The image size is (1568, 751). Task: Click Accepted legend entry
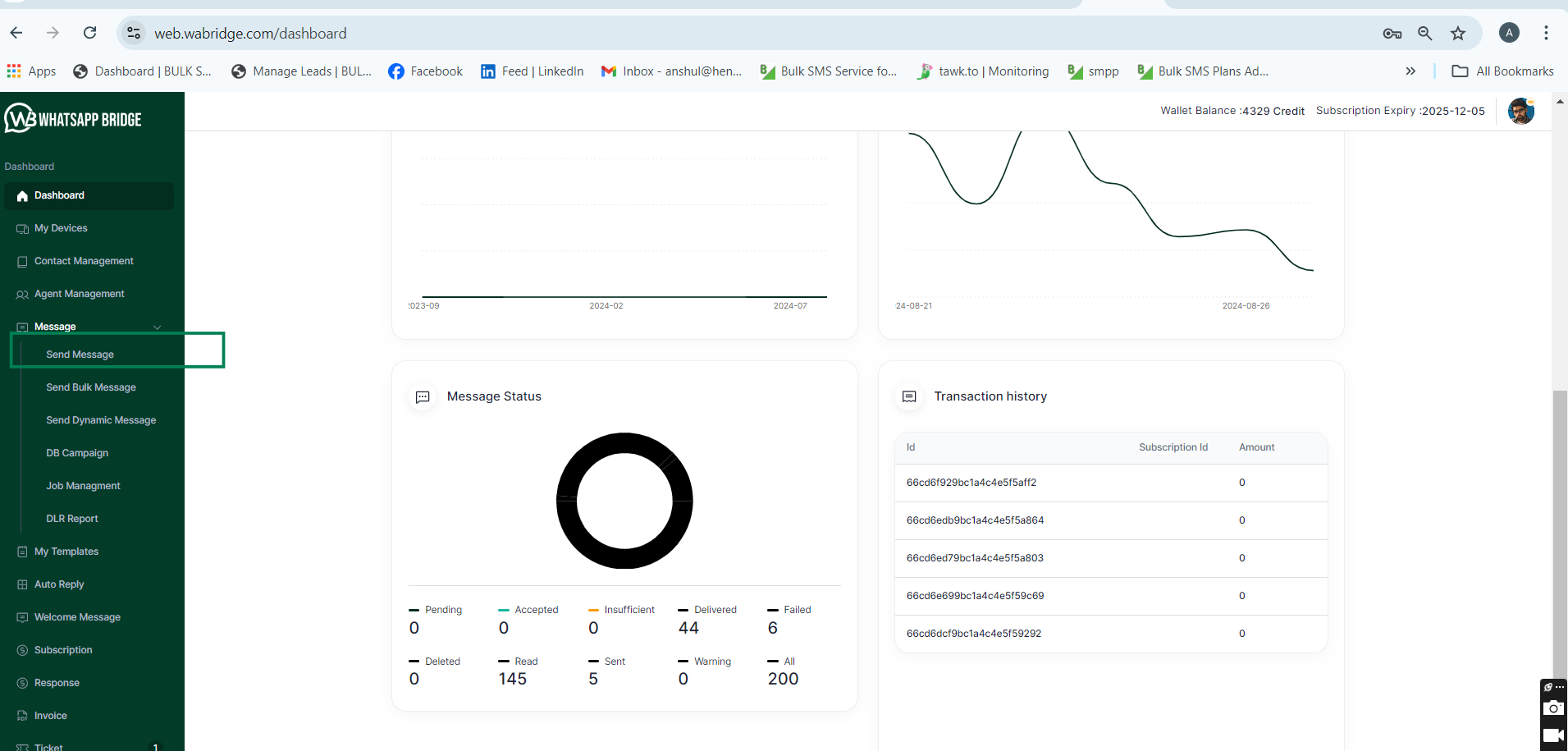pyautogui.click(x=528, y=610)
